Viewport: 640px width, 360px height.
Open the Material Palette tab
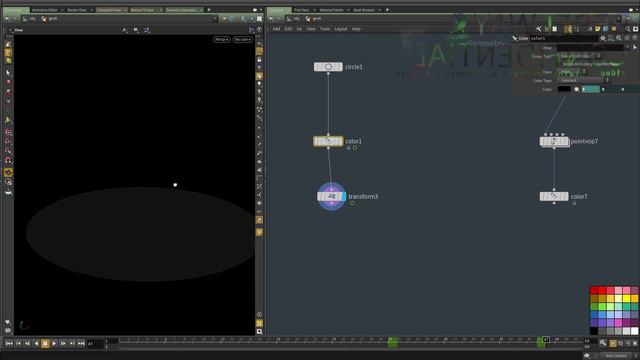pyautogui.click(x=331, y=10)
